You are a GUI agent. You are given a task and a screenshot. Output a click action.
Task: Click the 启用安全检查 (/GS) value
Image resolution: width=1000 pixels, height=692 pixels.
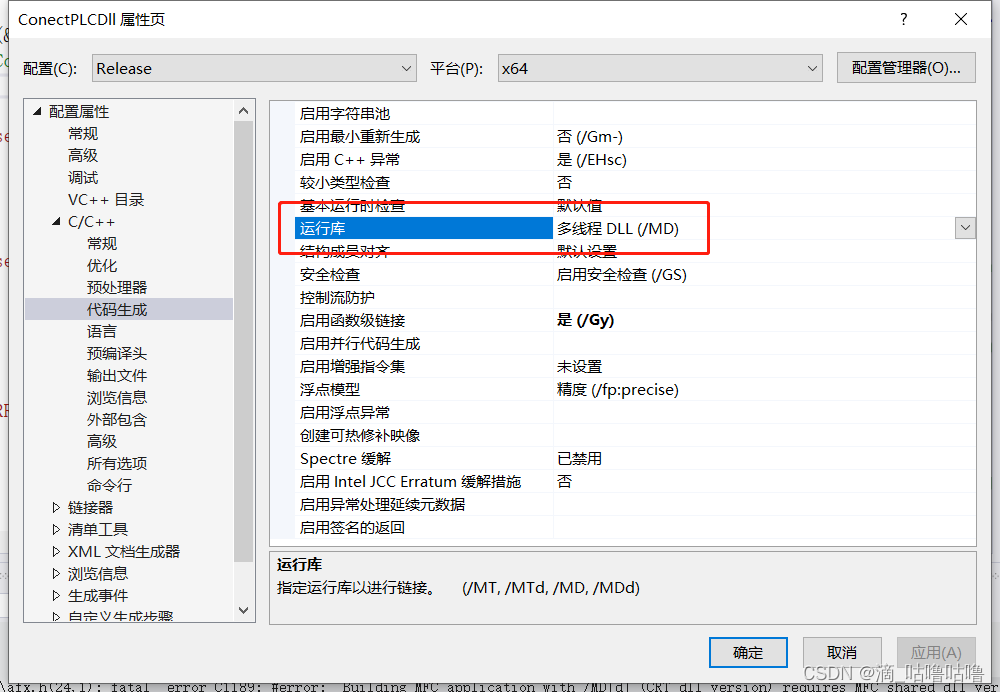621,275
